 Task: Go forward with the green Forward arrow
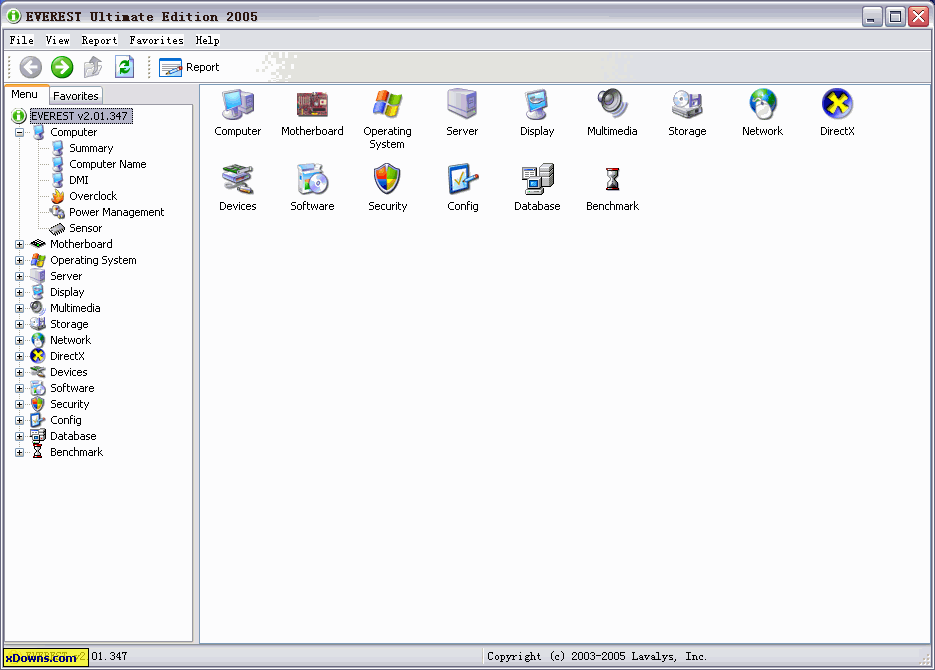click(x=62, y=67)
